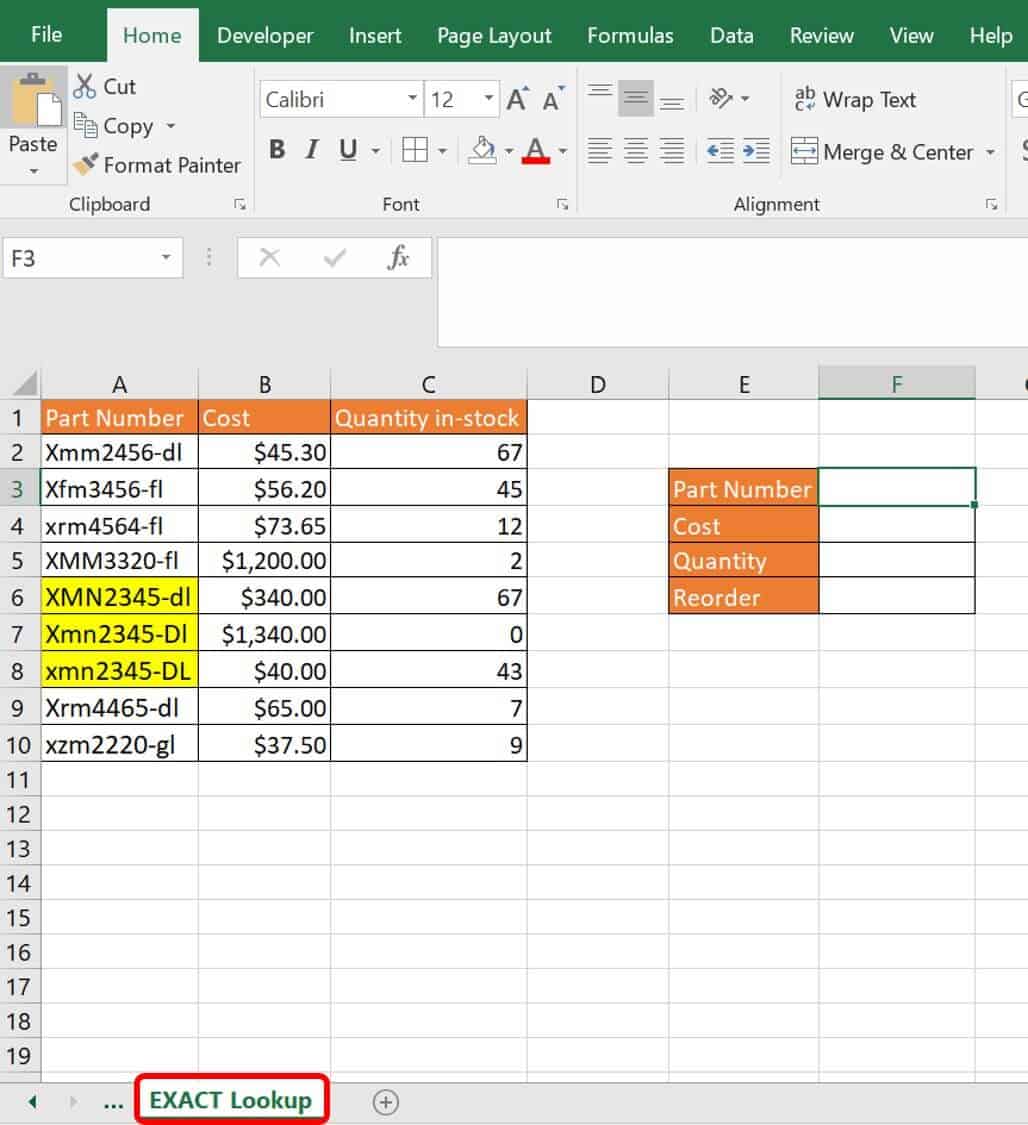This screenshot has height=1125, width=1028.
Task: Open fill color dropdown arrow
Action: click(509, 151)
